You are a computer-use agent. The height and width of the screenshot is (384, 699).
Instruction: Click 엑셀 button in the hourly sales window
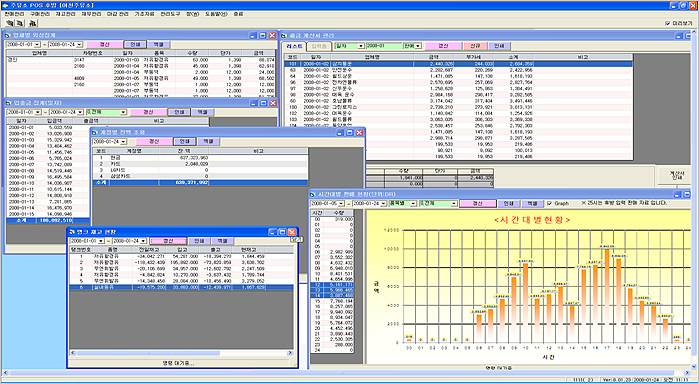coord(532,203)
